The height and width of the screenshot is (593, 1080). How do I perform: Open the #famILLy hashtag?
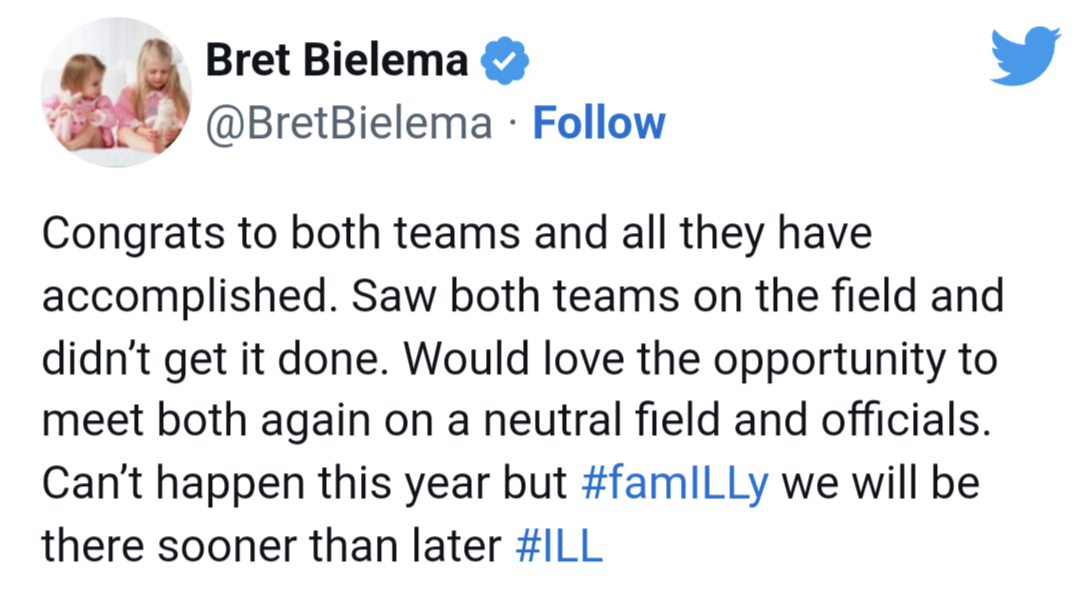[x=675, y=484]
